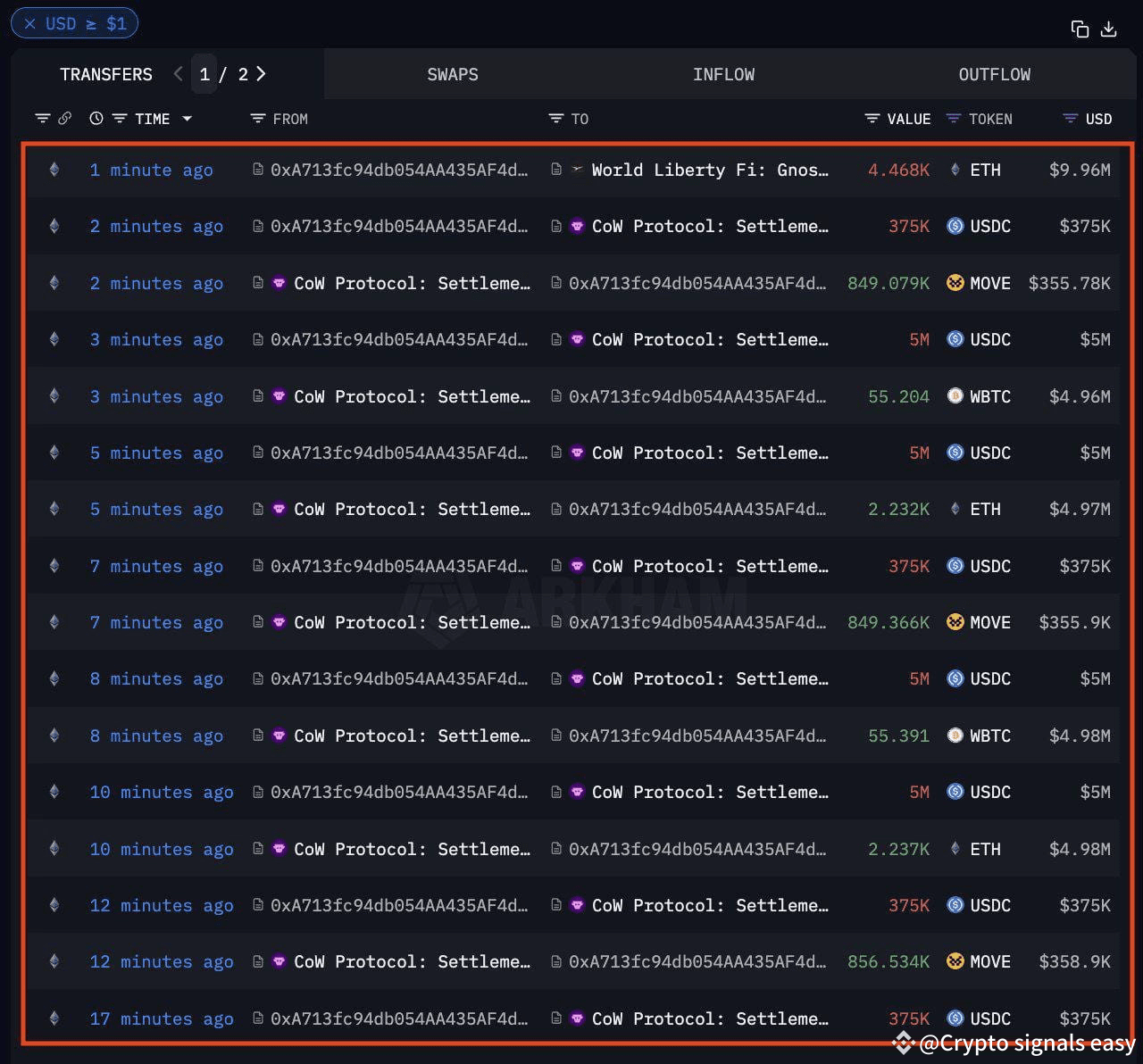Click the 1 minute ago timestamp link
This screenshot has height=1064, width=1143.
click(x=151, y=170)
